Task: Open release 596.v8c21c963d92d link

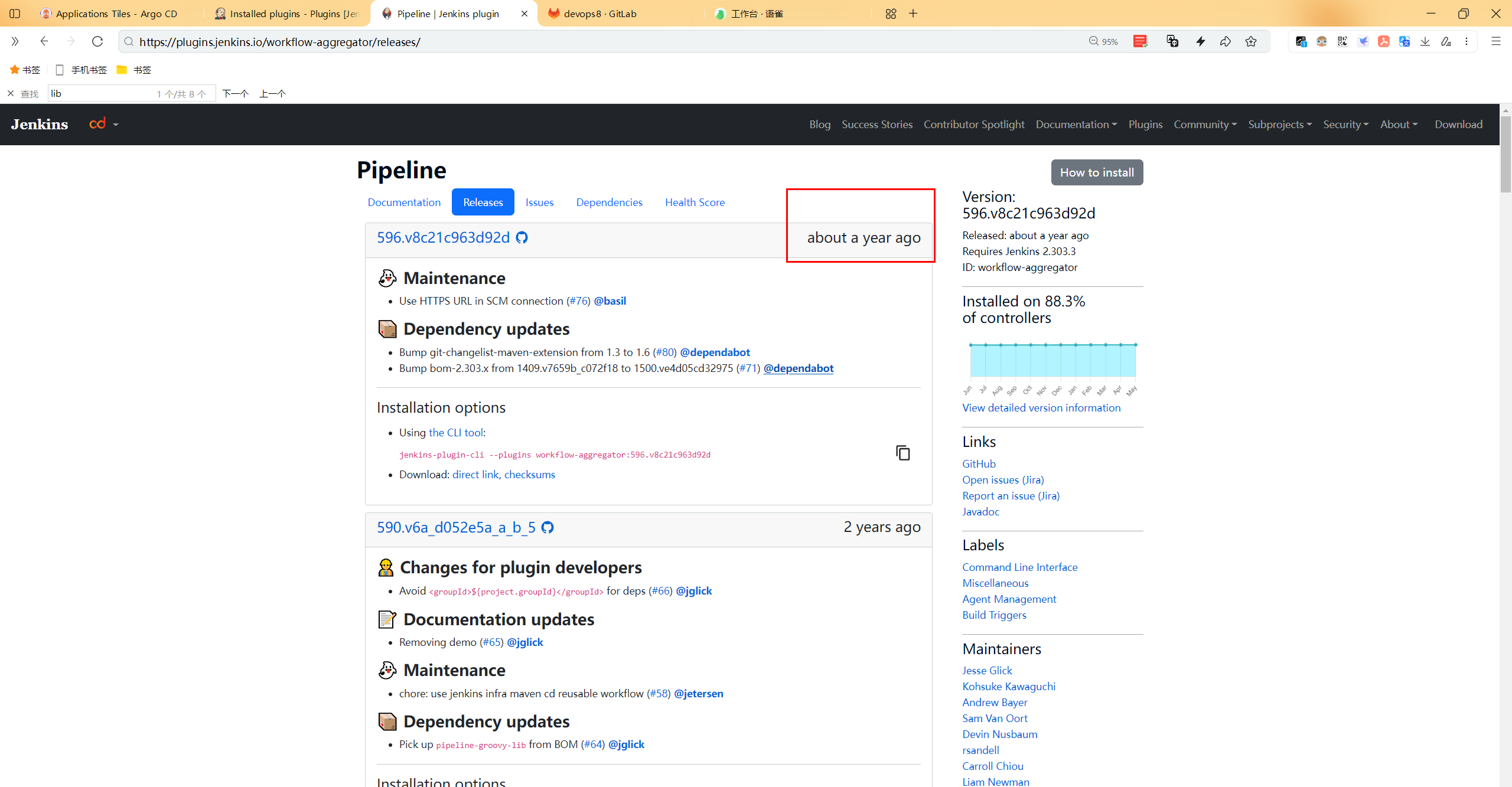Action: pyautogui.click(x=443, y=237)
